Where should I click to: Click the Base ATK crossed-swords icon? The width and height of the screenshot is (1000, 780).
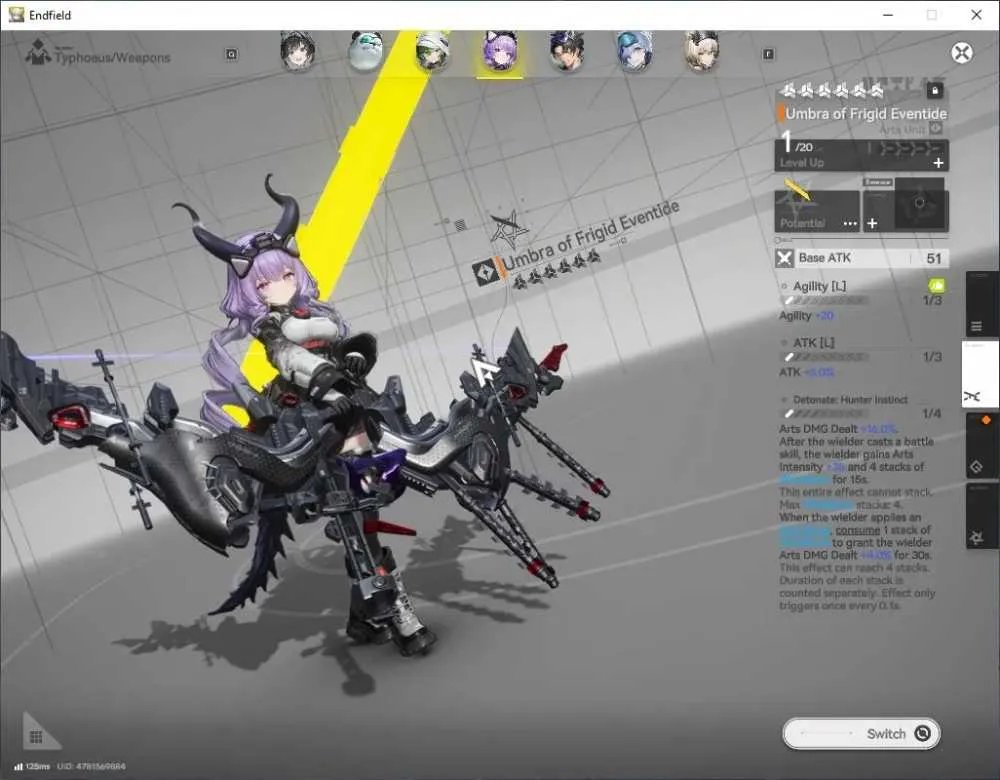point(784,258)
